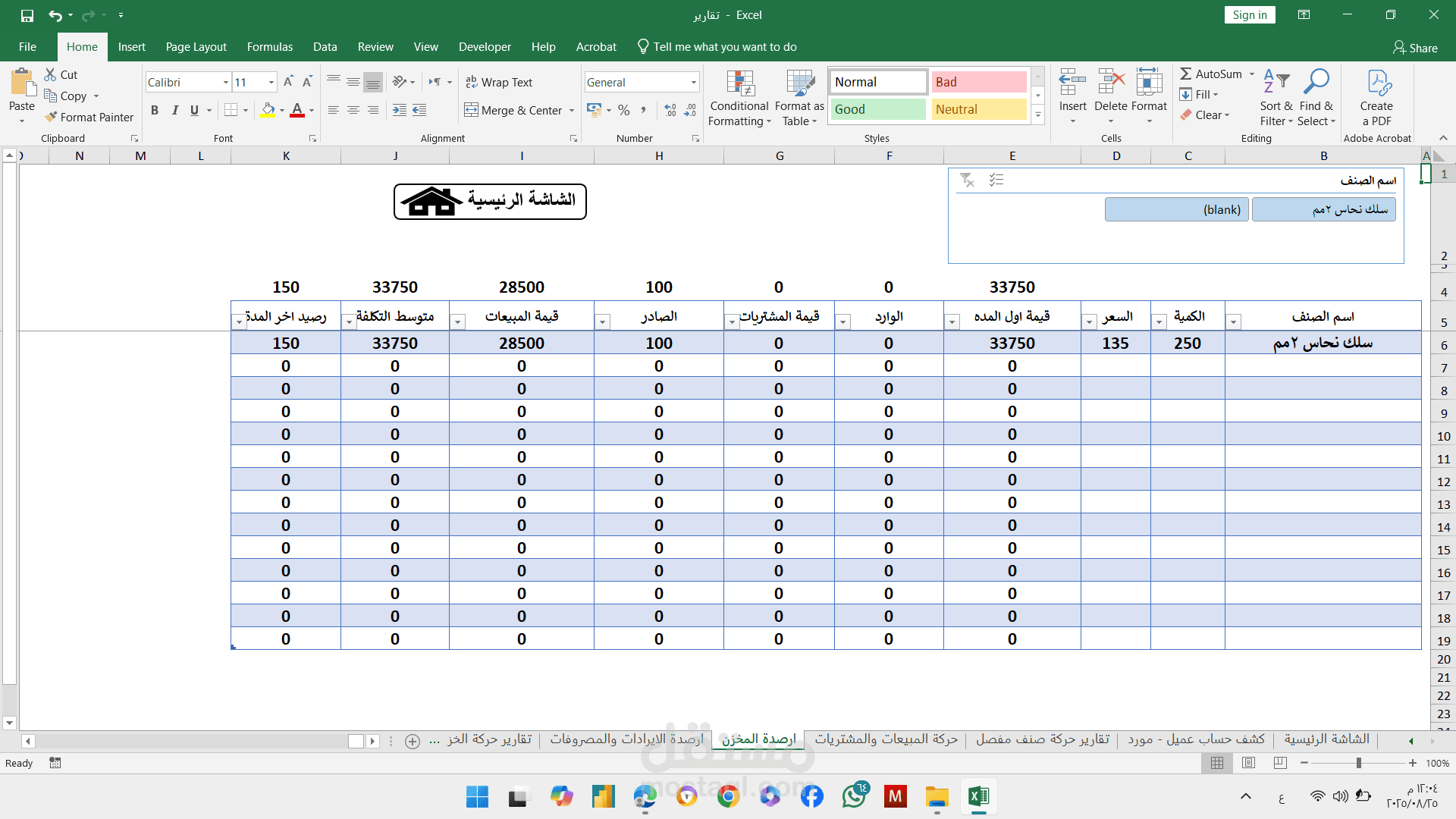Click الشاشة الرئيسية home button shape

(490, 201)
